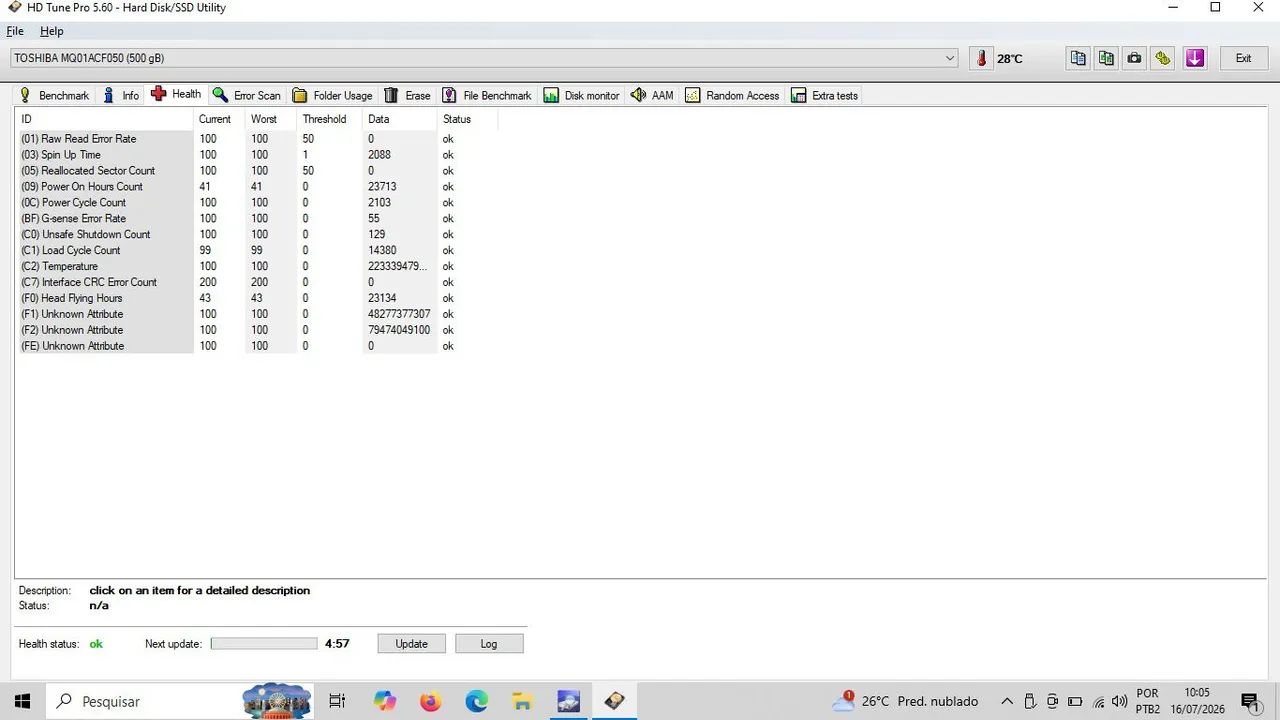Open the File menu
The height and width of the screenshot is (720, 1280).
(15, 31)
